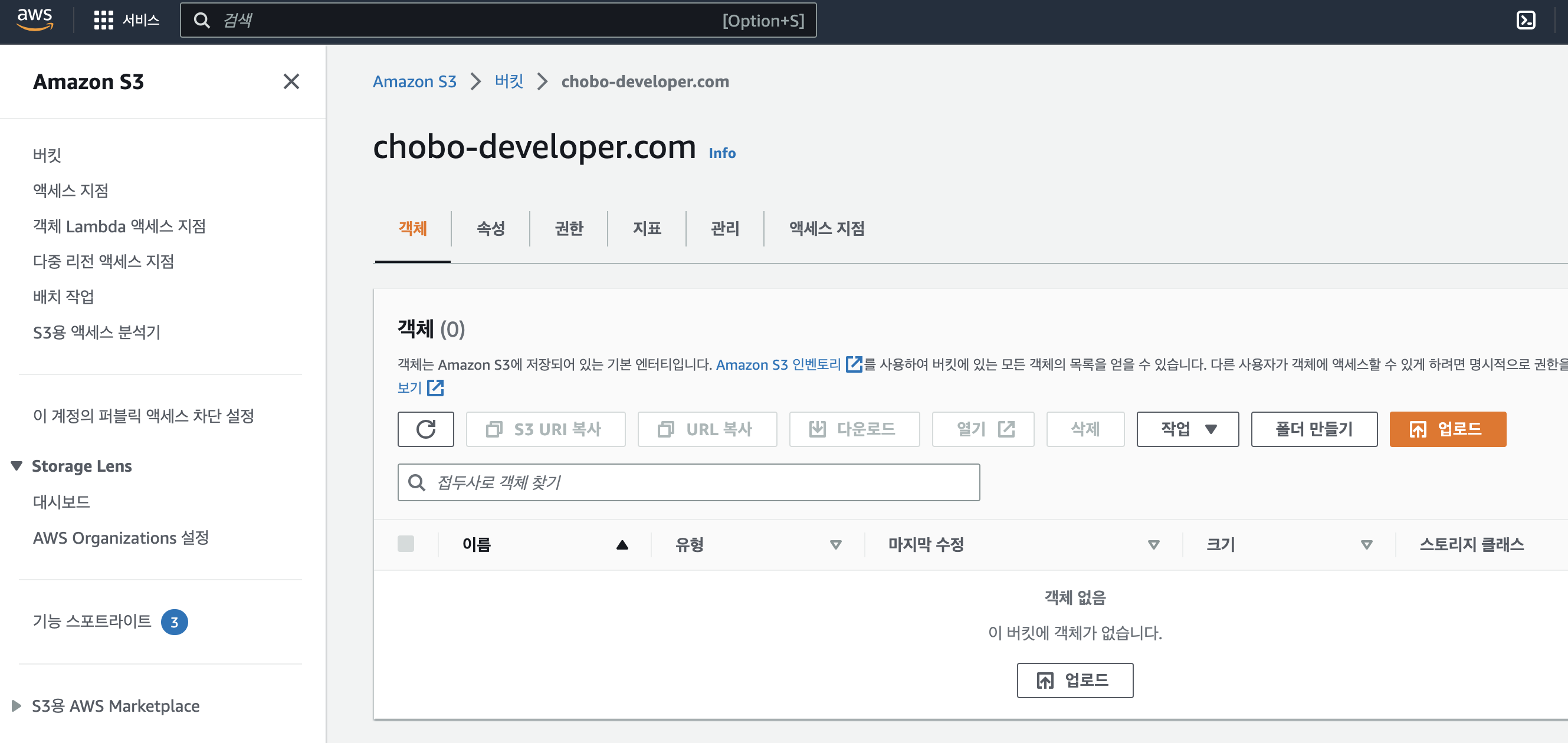Open the 버킷 breadcrumb link
Screen dimensions: 1568x743
pyautogui.click(x=509, y=81)
